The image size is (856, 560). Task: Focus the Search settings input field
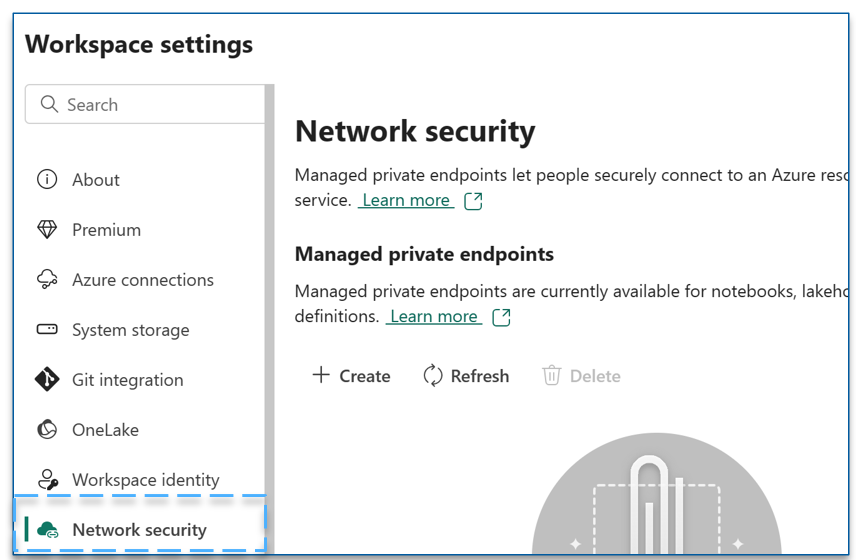145,104
